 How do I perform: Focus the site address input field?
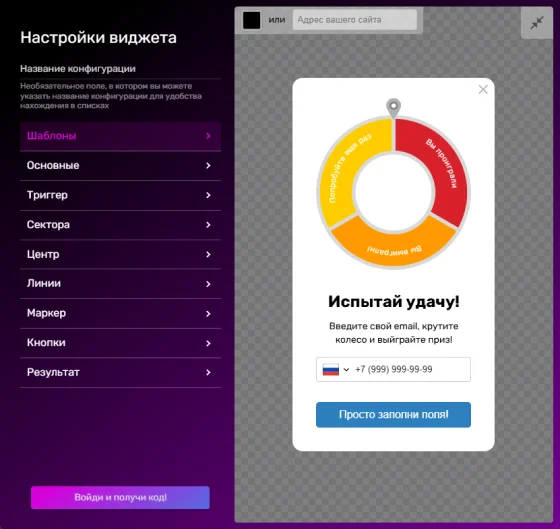tap(355, 20)
